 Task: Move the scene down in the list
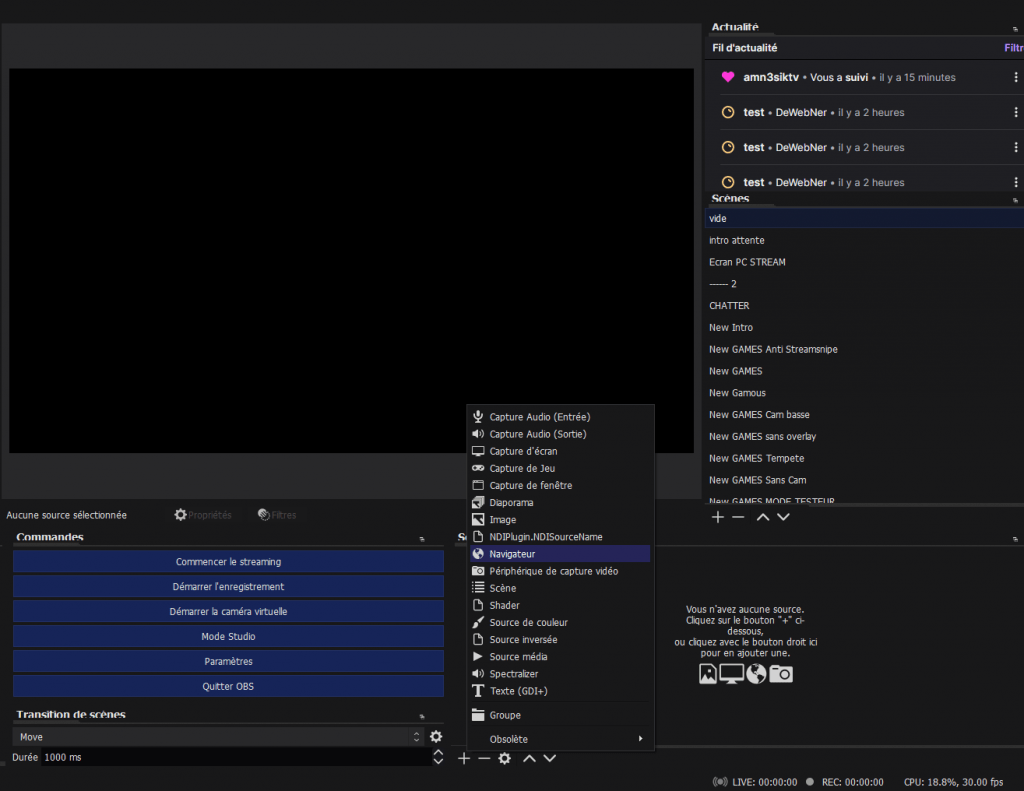click(783, 517)
